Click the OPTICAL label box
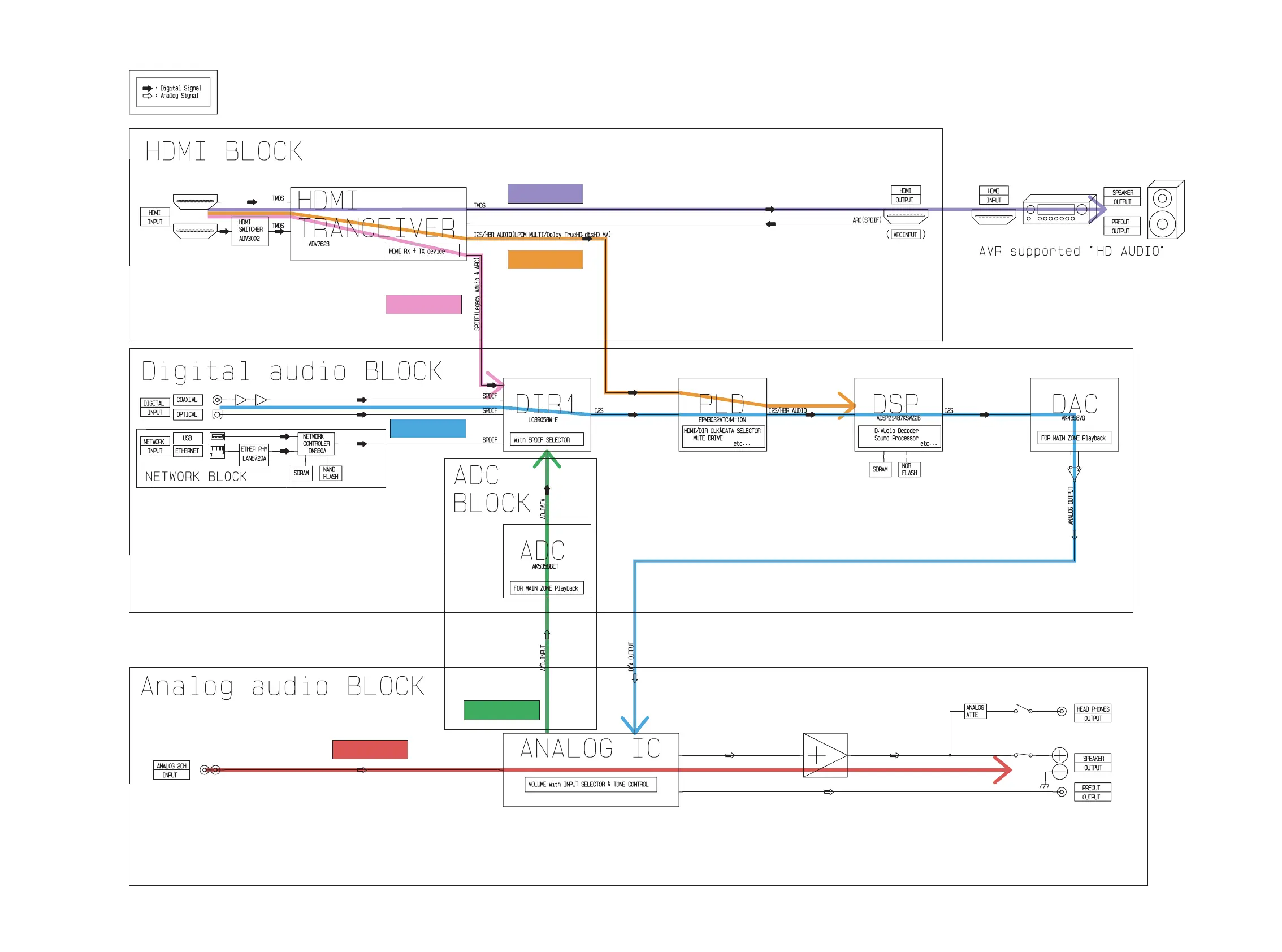Image resolution: width=1282 pixels, height=952 pixels. pyautogui.click(x=187, y=414)
